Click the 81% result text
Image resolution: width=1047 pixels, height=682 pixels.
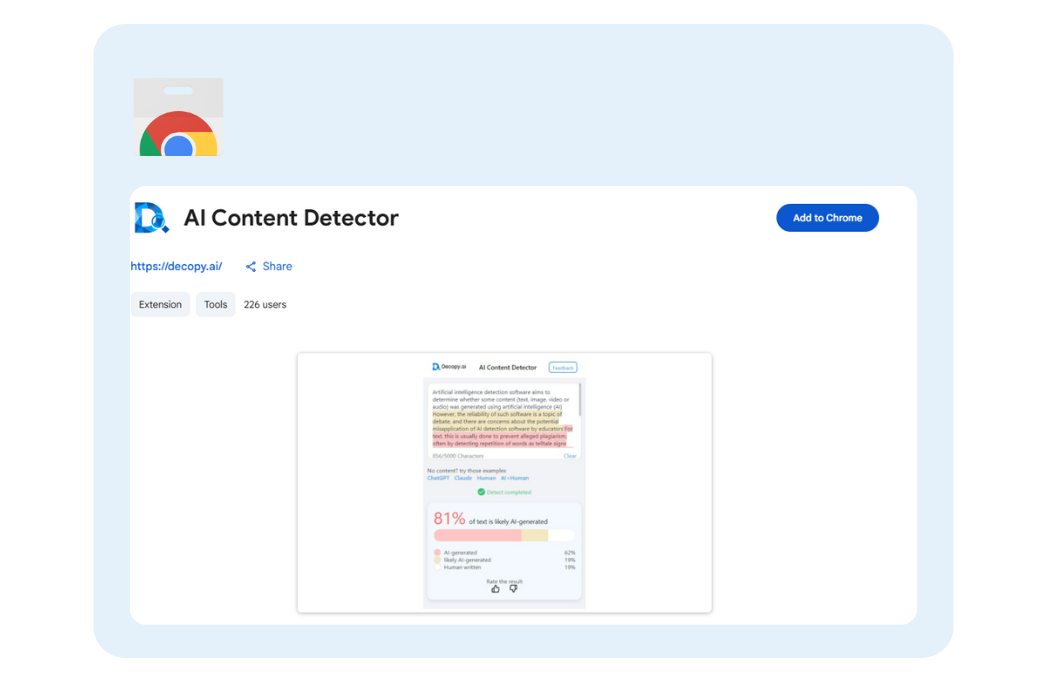click(449, 518)
